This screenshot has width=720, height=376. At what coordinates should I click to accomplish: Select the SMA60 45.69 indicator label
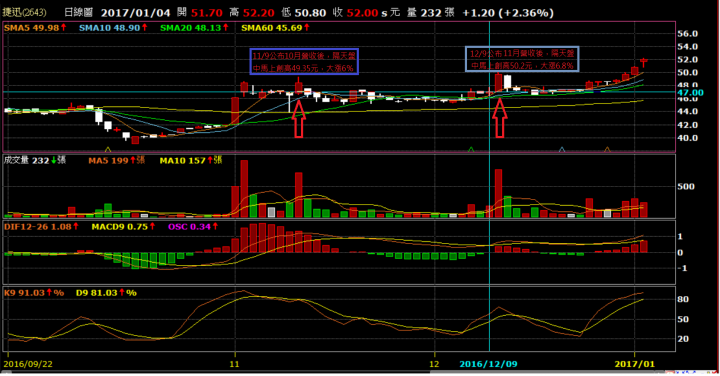(275, 28)
